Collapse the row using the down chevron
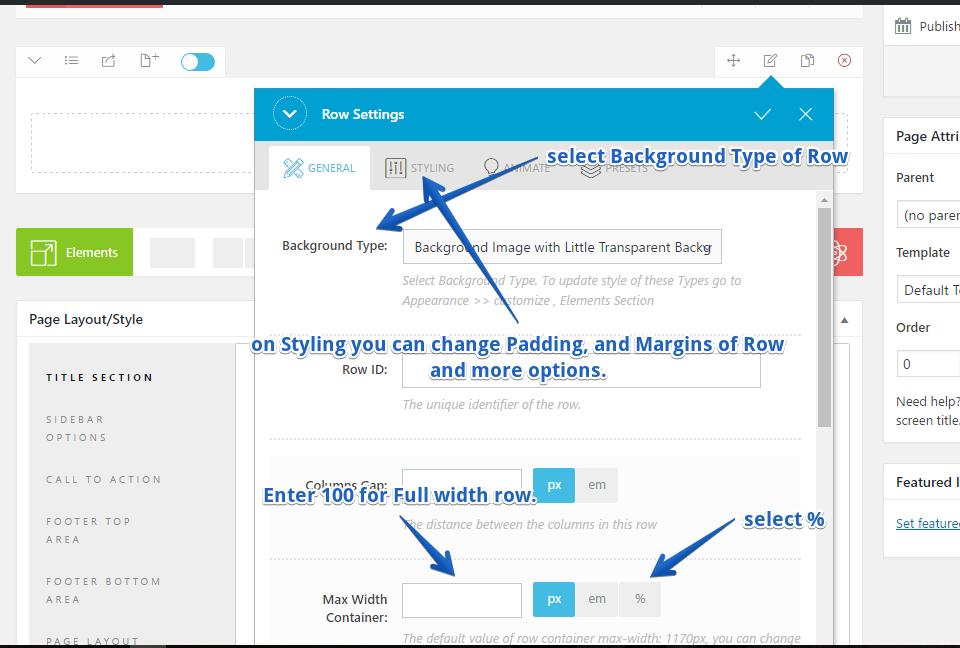 click(x=35, y=61)
